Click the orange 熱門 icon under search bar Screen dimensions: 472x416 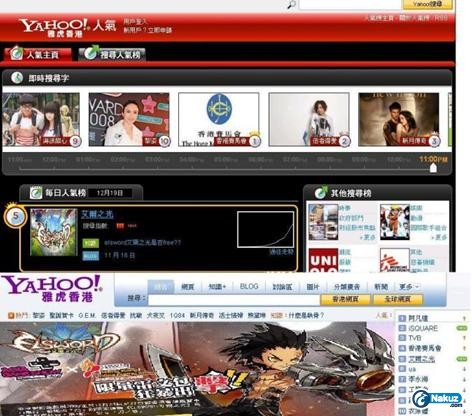pyautogui.click(x=11, y=315)
